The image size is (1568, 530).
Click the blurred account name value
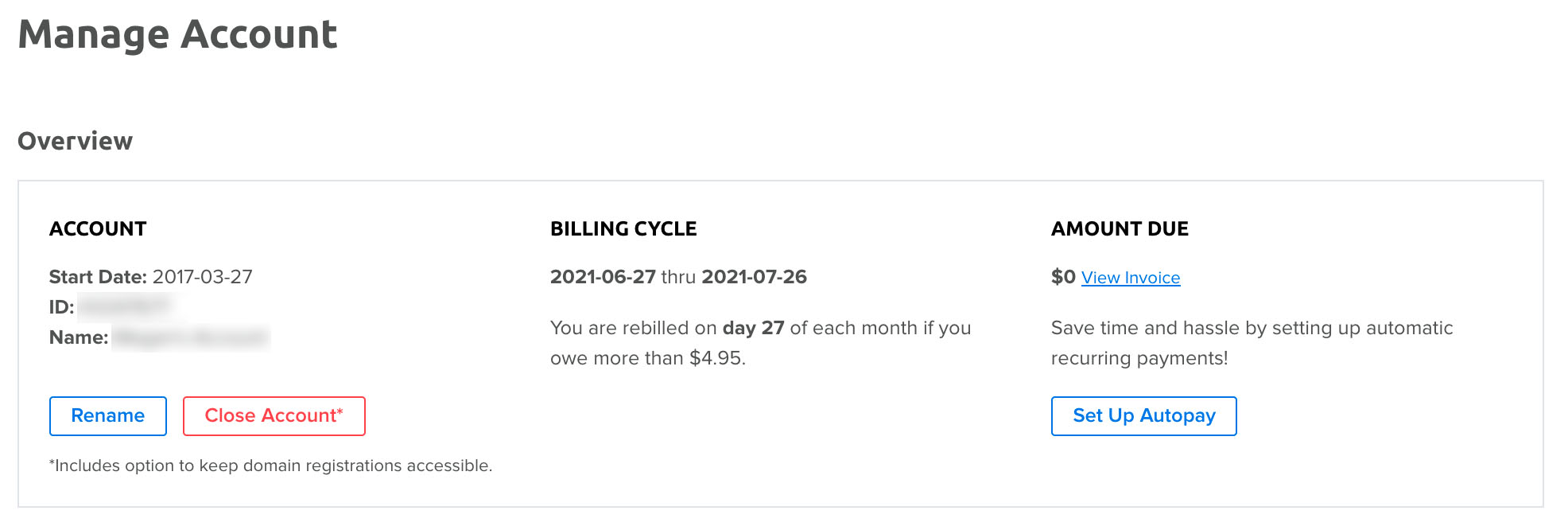(191, 337)
